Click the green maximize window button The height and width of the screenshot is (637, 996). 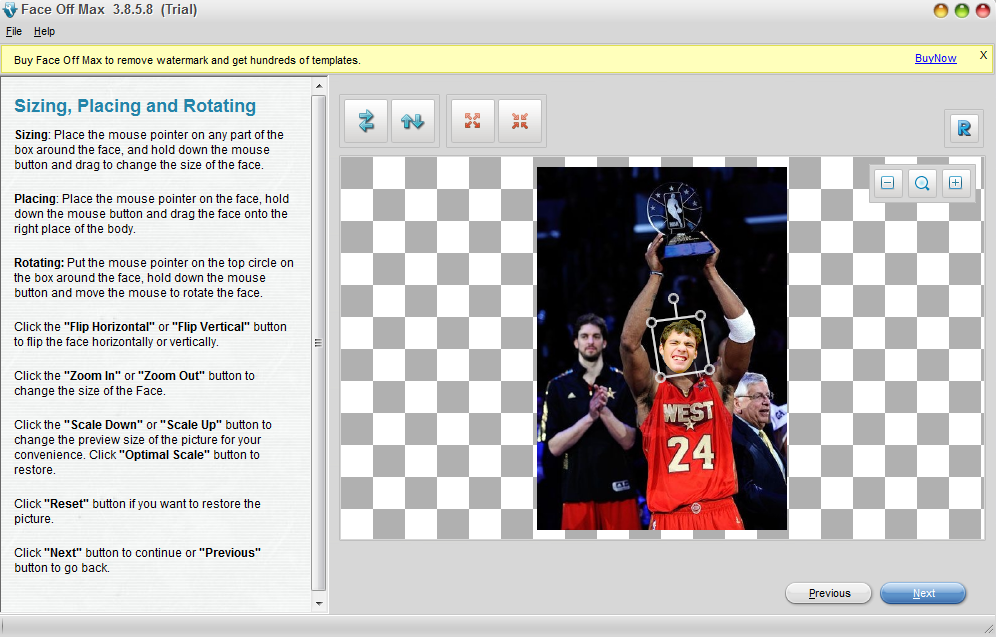coord(962,10)
